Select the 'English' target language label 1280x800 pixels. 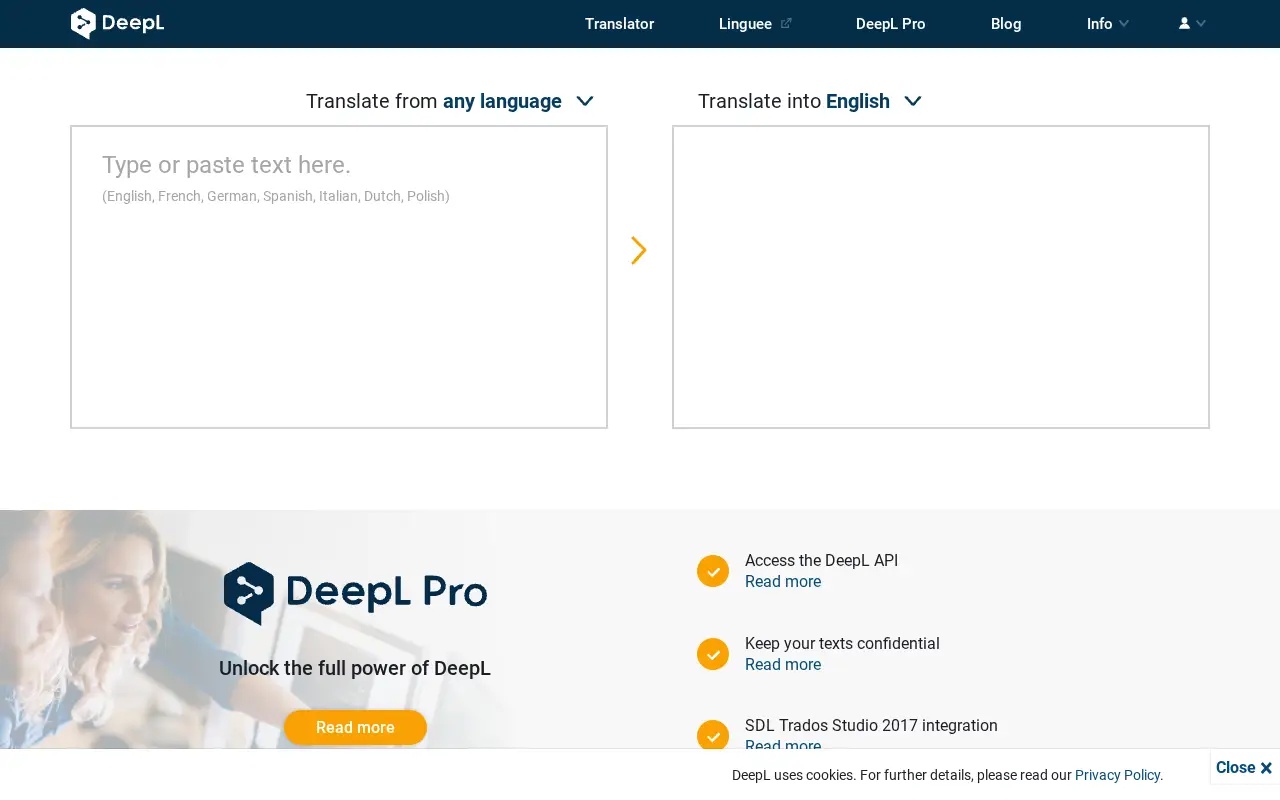[857, 101]
